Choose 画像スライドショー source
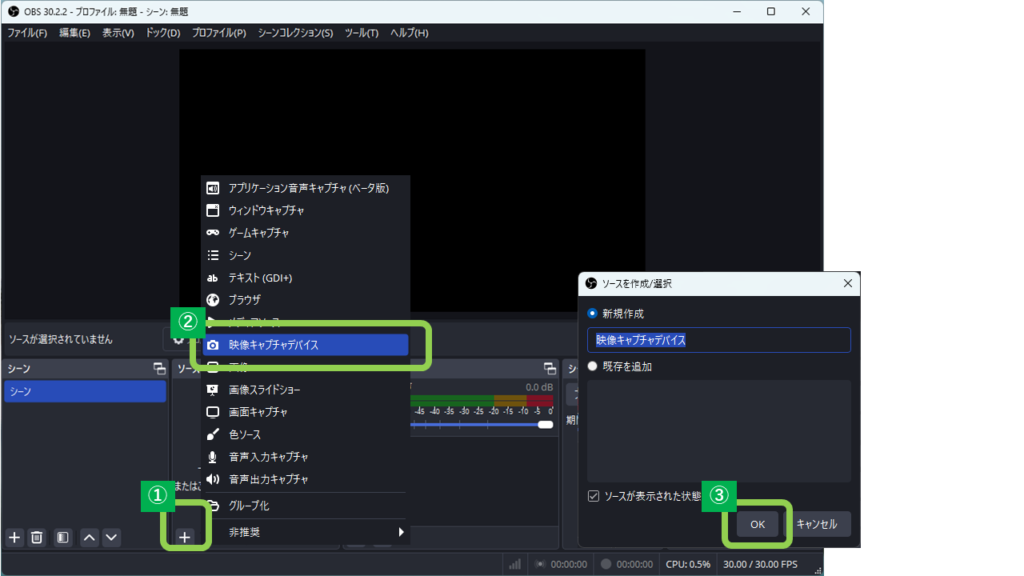The width and height of the screenshot is (1024, 576). coord(305,390)
